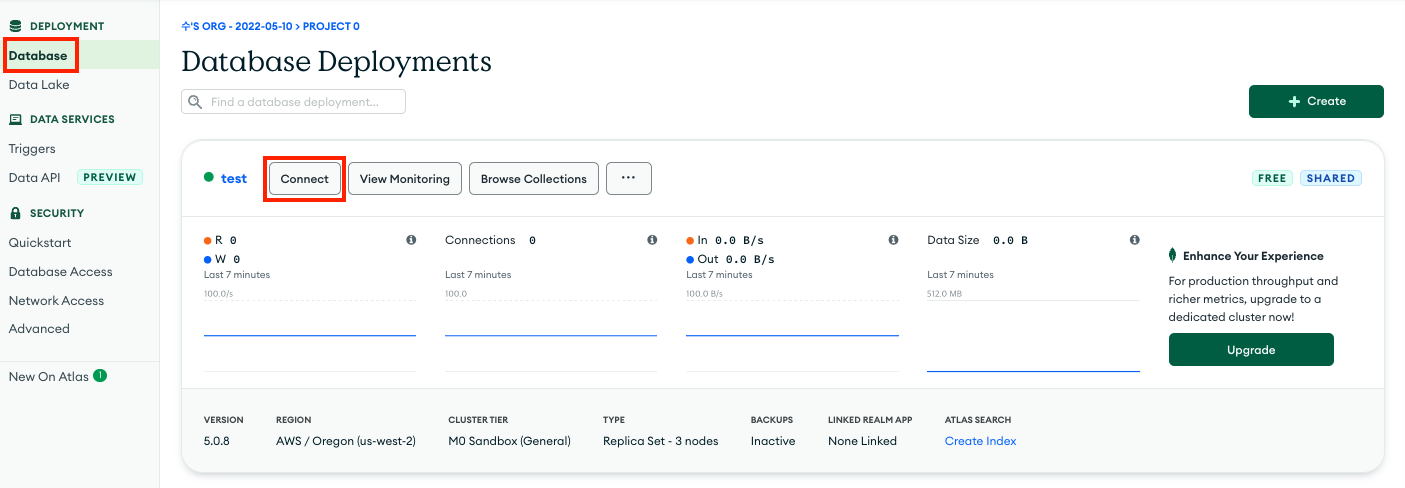Open info icon for network In/Out chart
The width and height of the screenshot is (1405, 488).
click(893, 240)
